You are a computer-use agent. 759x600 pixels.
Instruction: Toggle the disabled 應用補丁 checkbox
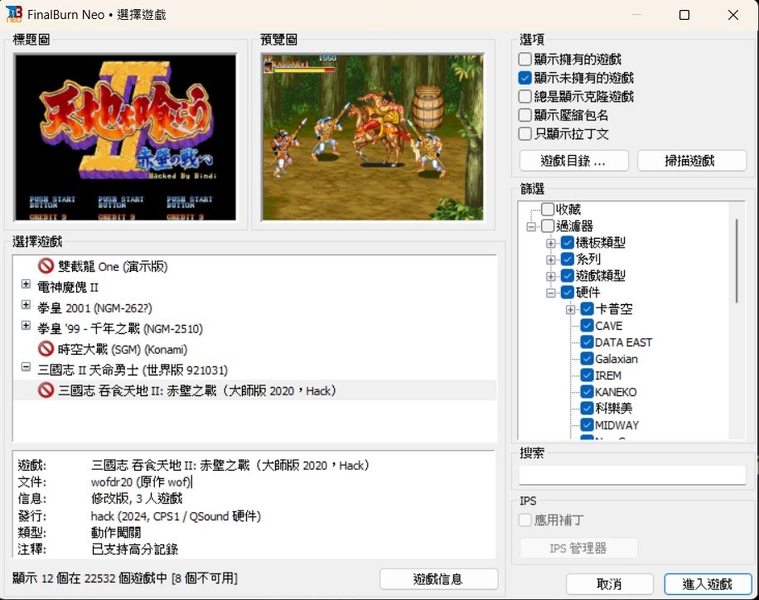[525, 520]
